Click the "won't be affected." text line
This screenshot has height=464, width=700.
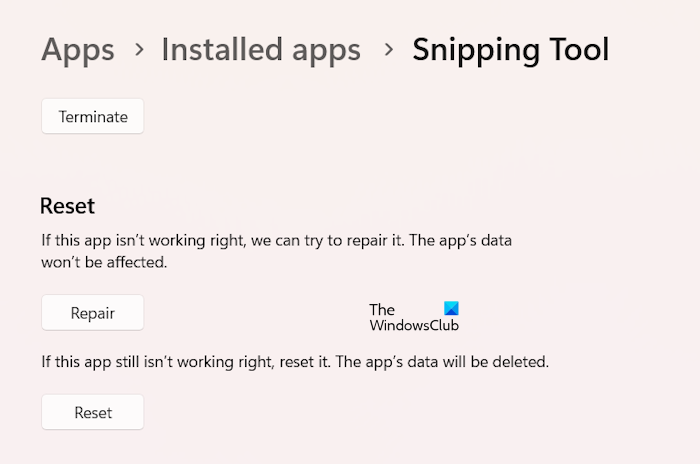point(104,262)
